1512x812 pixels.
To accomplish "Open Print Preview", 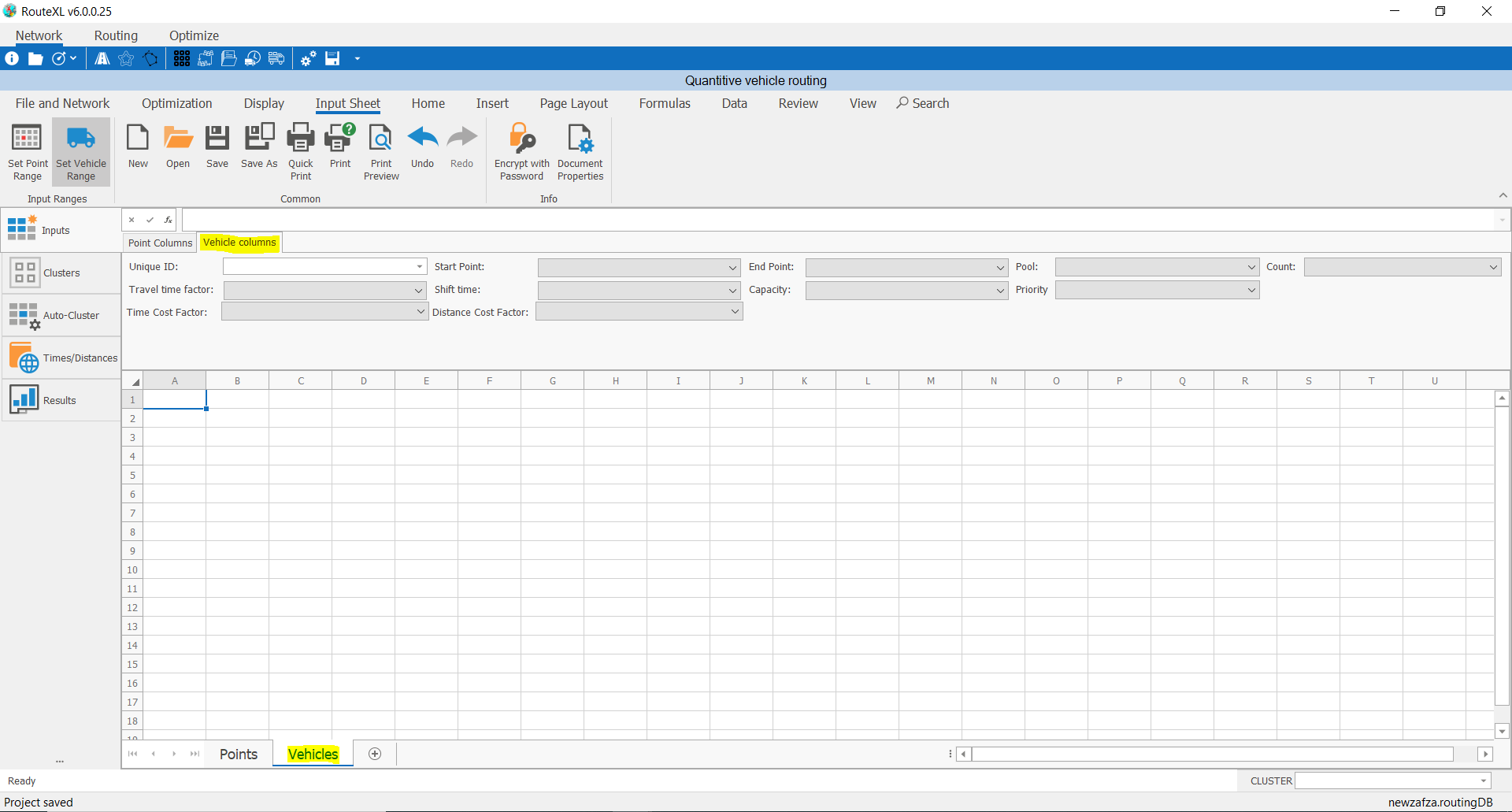I will point(381,152).
